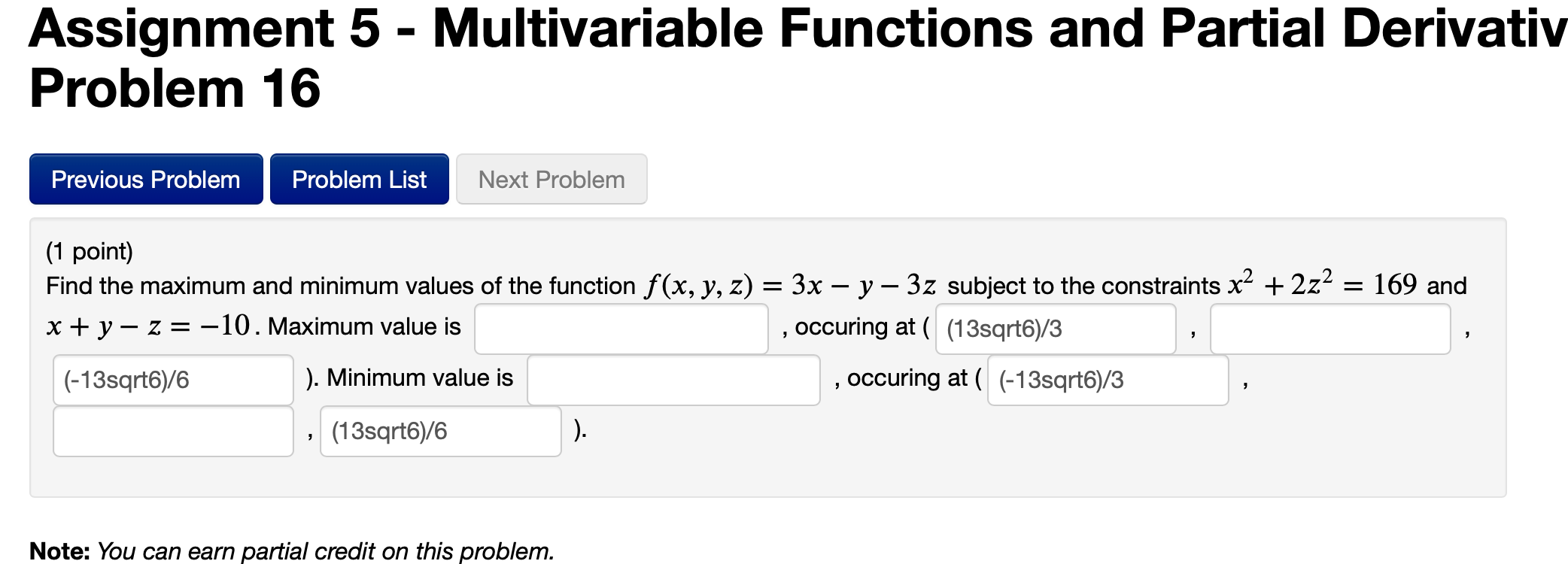Select the field containing (13sqrt6)/3
The width and height of the screenshot is (1568, 564).
[x=1053, y=329]
